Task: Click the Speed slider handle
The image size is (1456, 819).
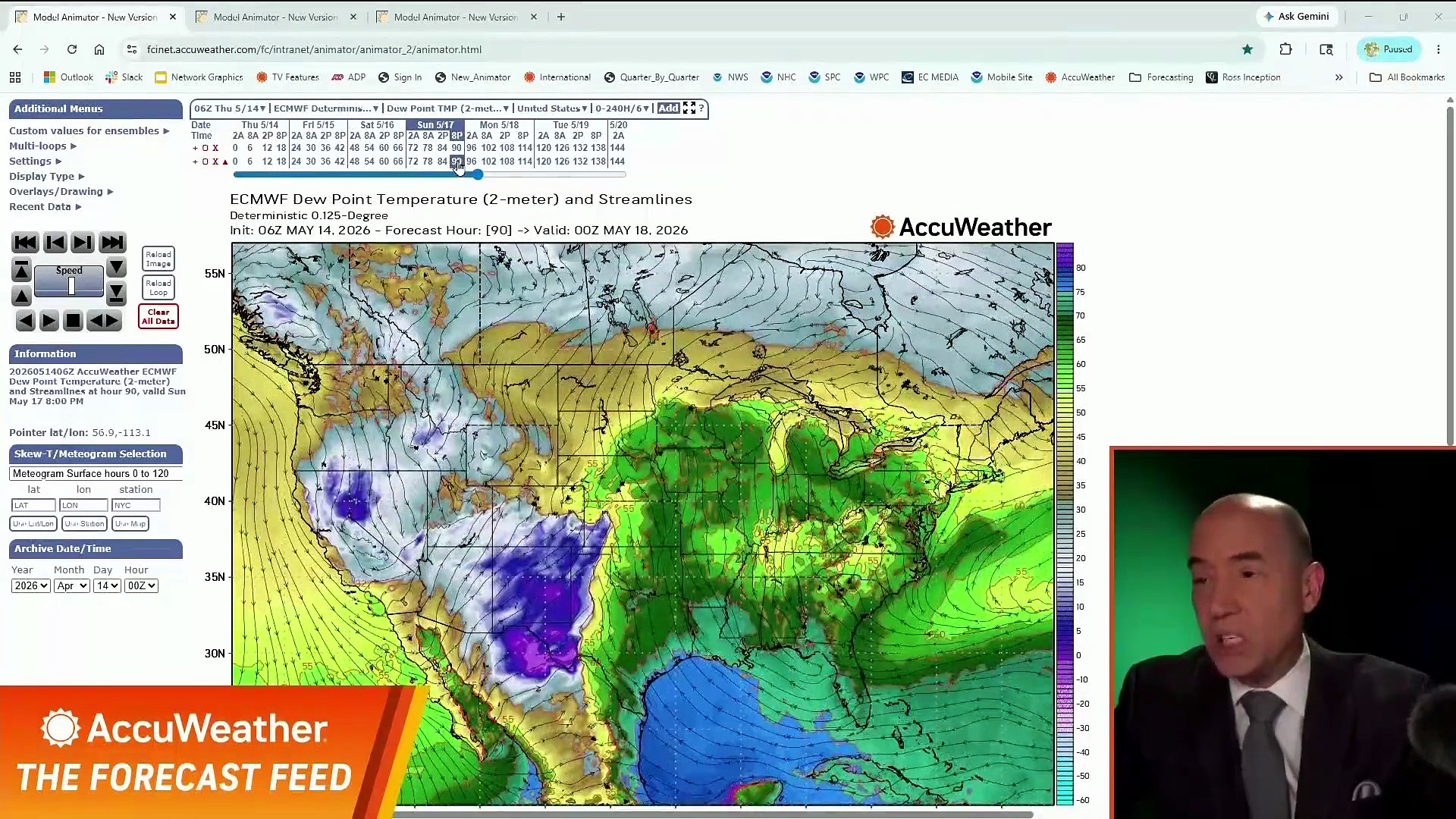Action: pyautogui.click(x=71, y=286)
